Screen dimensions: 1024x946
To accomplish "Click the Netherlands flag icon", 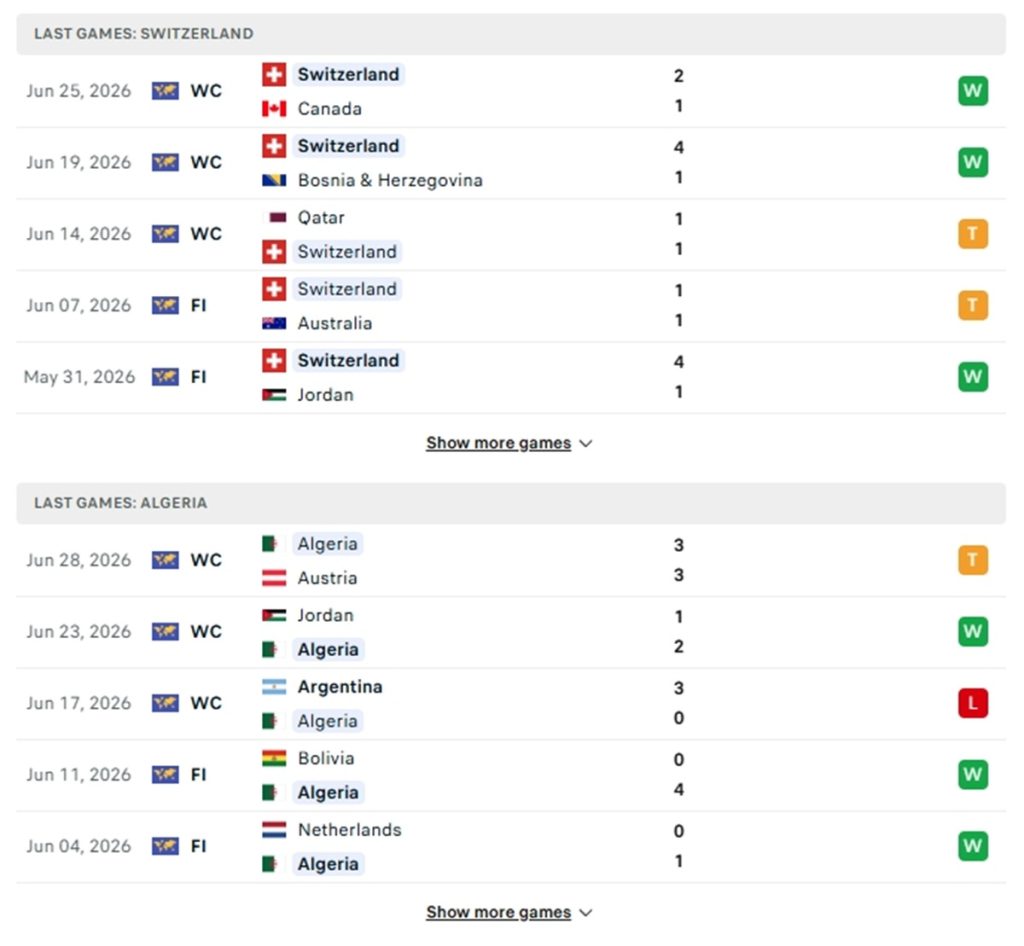I will [274, 830].
